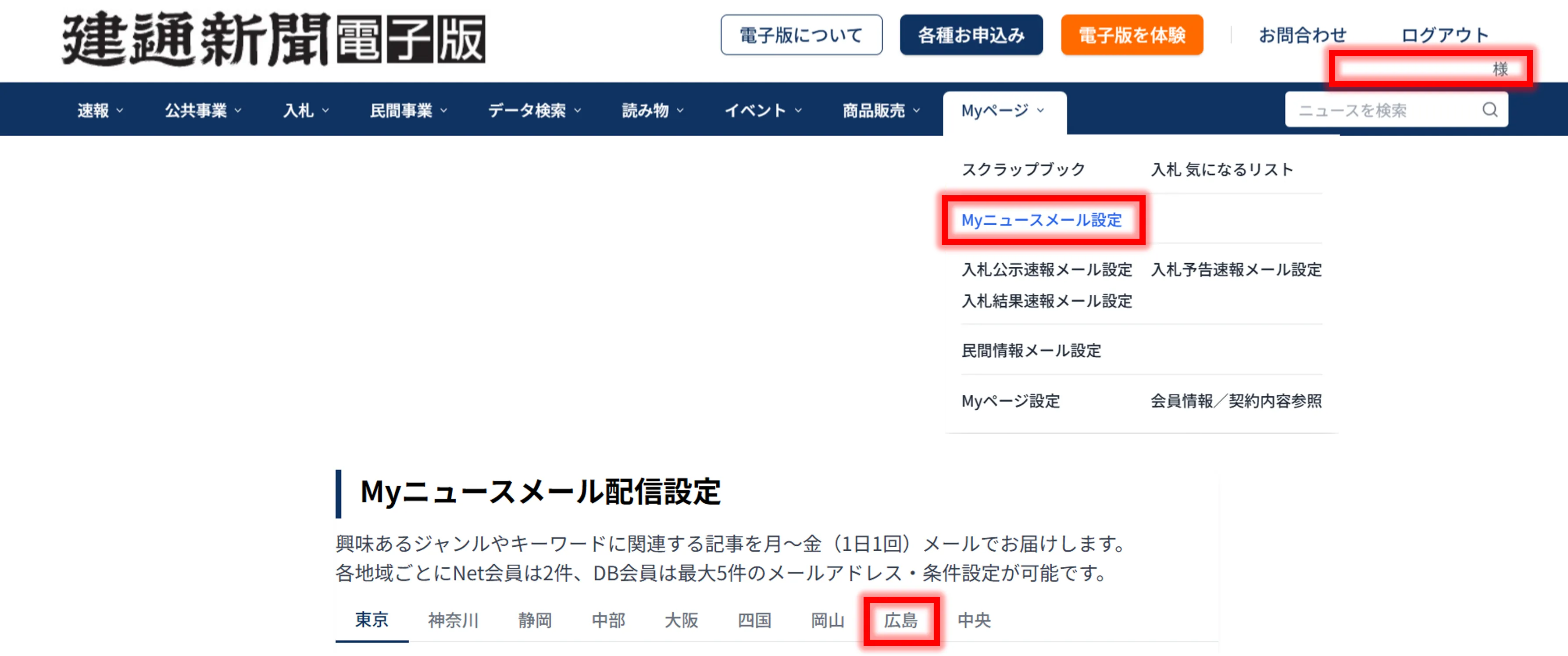Screen dimensions: 1568x656
Task: Switch to the 神奈川 tab
Action: click(453, 620)
